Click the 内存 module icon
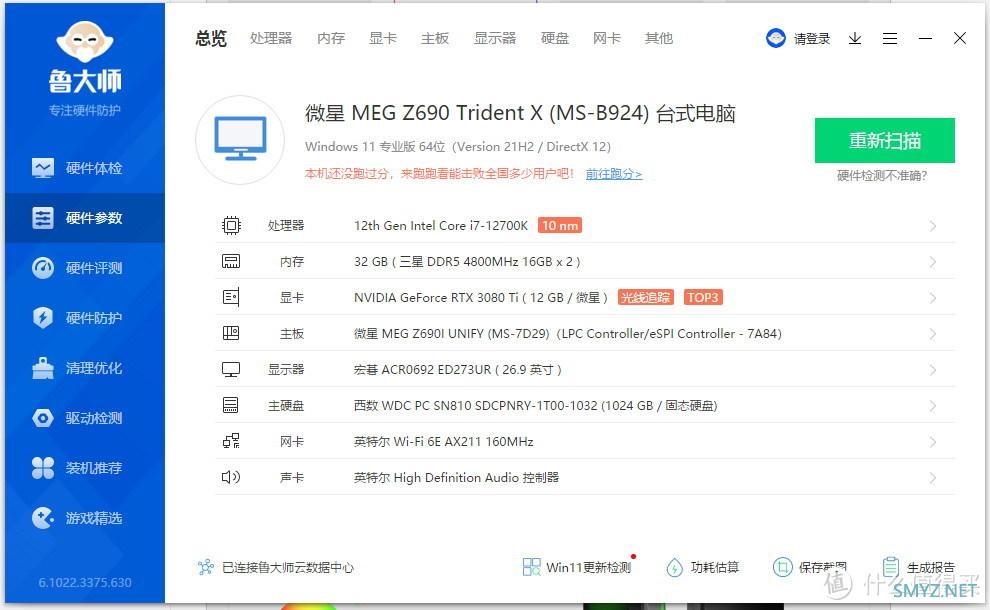The width and height of the screenshot is (990, 610). pyautogui.click(x=231, y=261)
